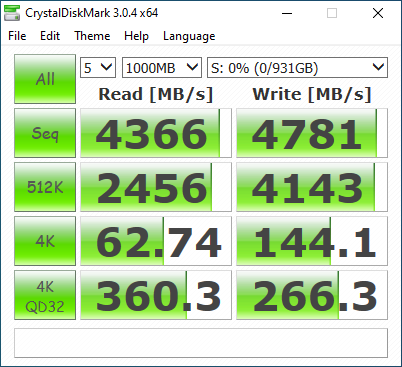Open the Help menu
The image size is (402, 367).
coord(136,36)
